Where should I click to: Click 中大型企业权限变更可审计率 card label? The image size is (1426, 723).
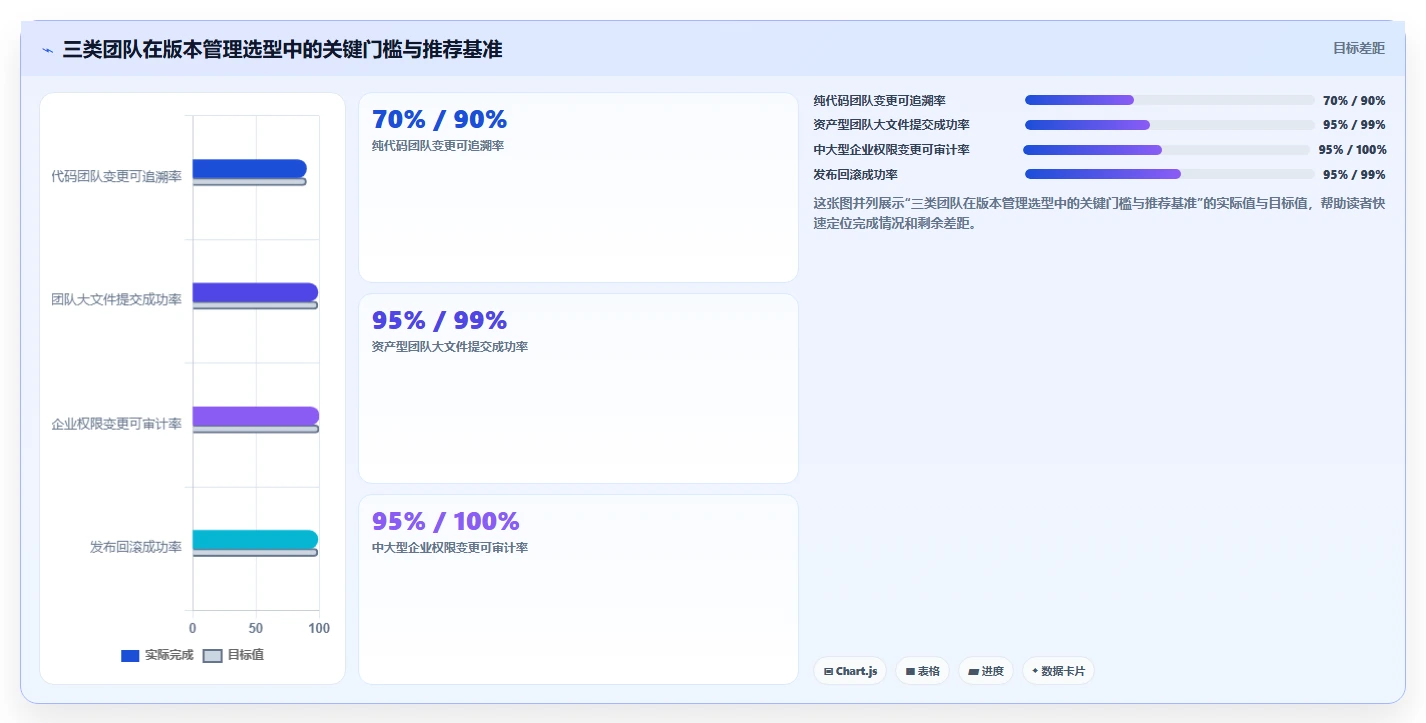450,548
